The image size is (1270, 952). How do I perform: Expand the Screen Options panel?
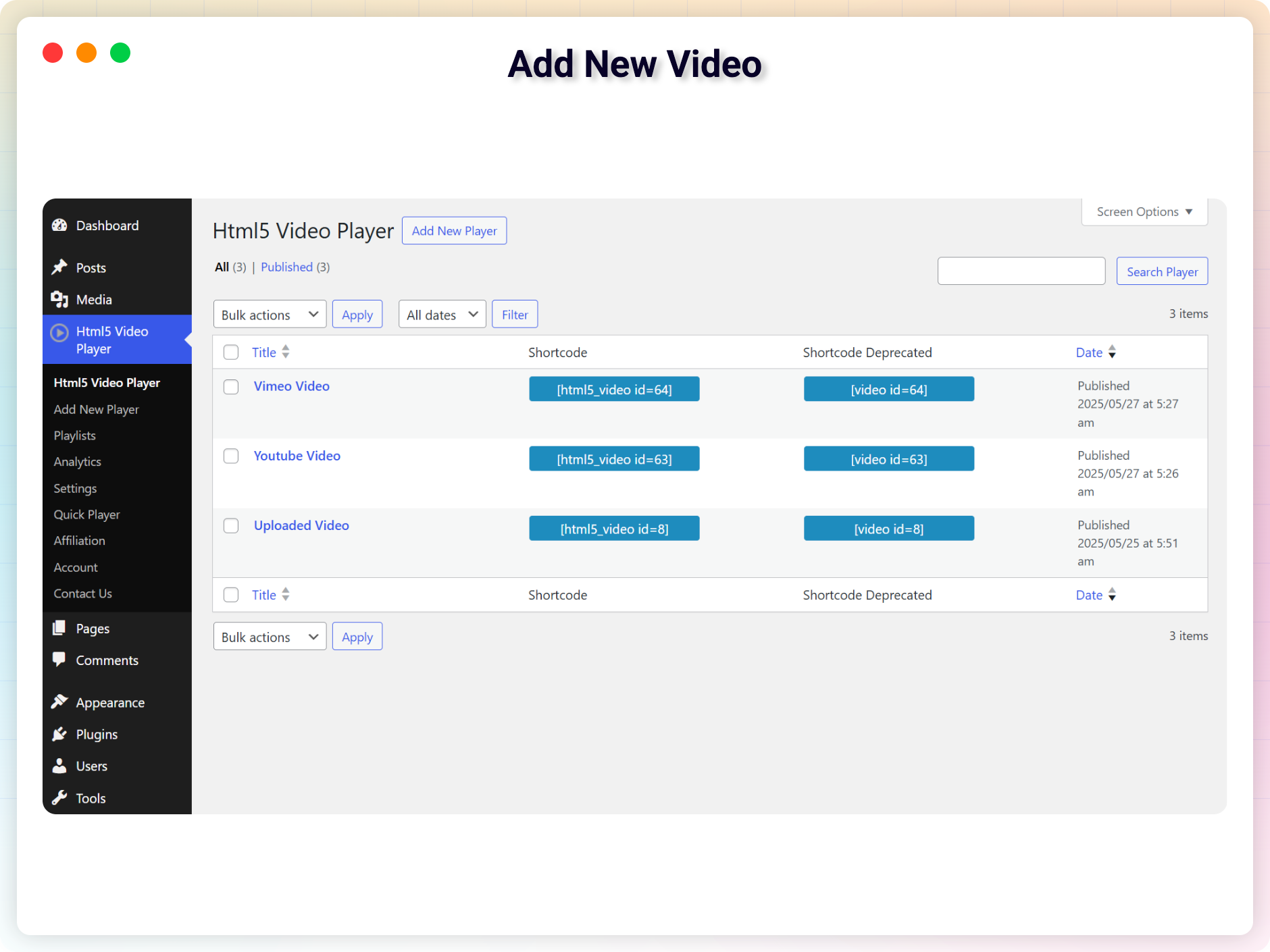[1144, 212]
